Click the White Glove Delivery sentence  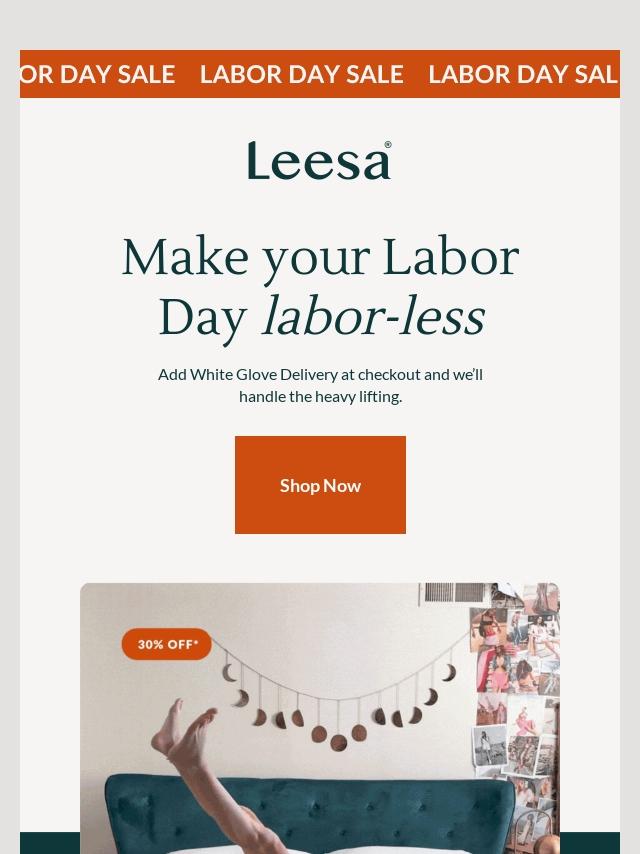[x=320, y=375]
